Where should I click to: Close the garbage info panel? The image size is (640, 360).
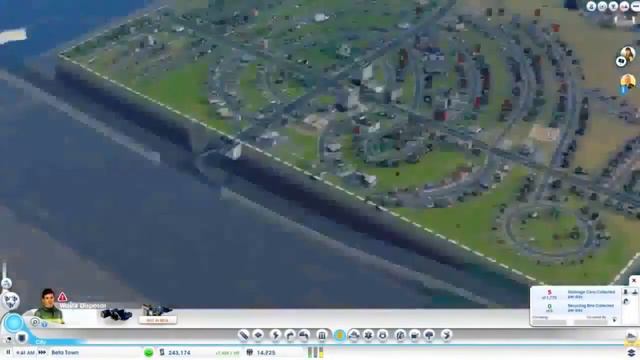pyautogui.click(x=634, y=281)
